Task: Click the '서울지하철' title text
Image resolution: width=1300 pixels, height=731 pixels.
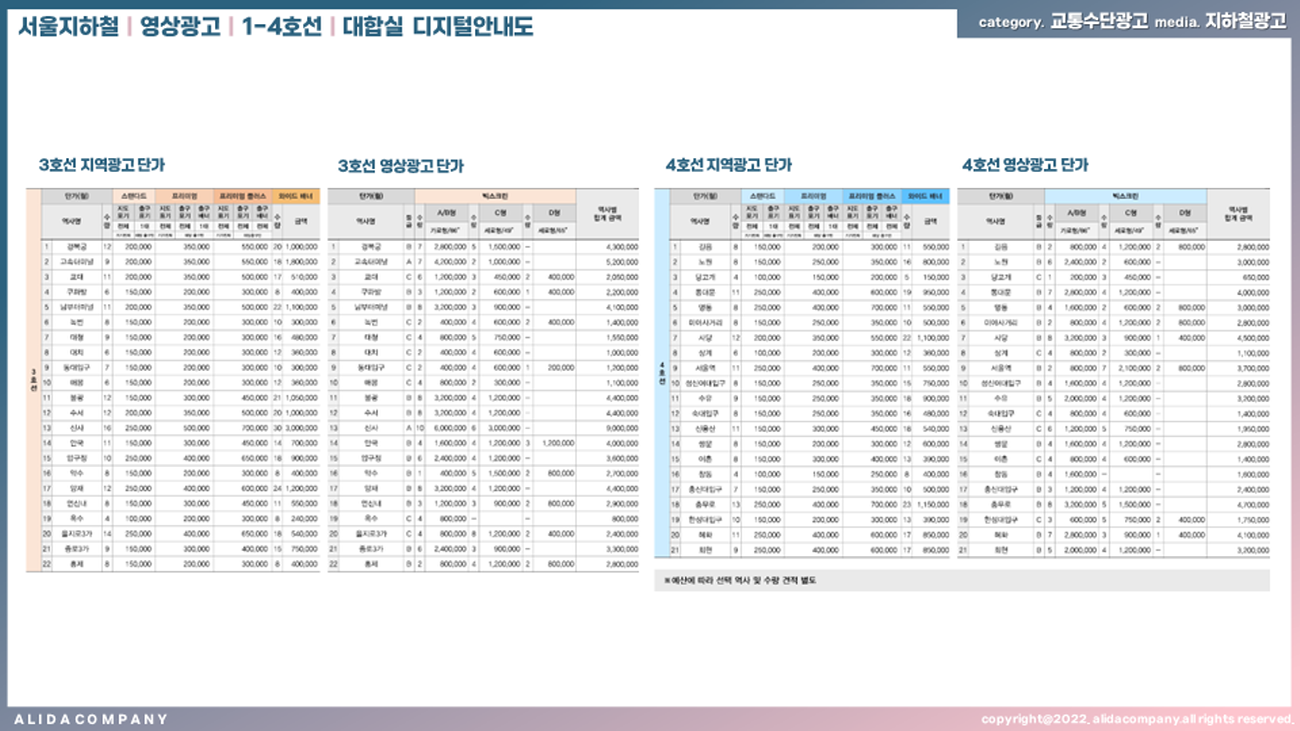Action: (x=68, y=27)
